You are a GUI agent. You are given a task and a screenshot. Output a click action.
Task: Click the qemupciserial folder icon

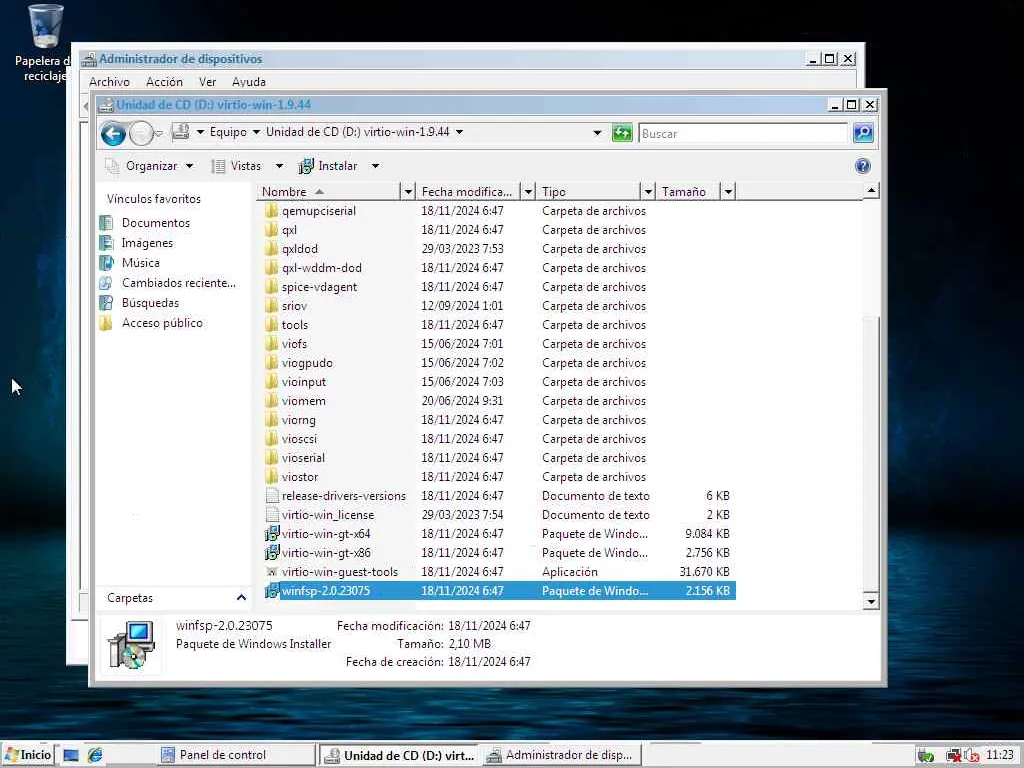[x=272, y=211]
